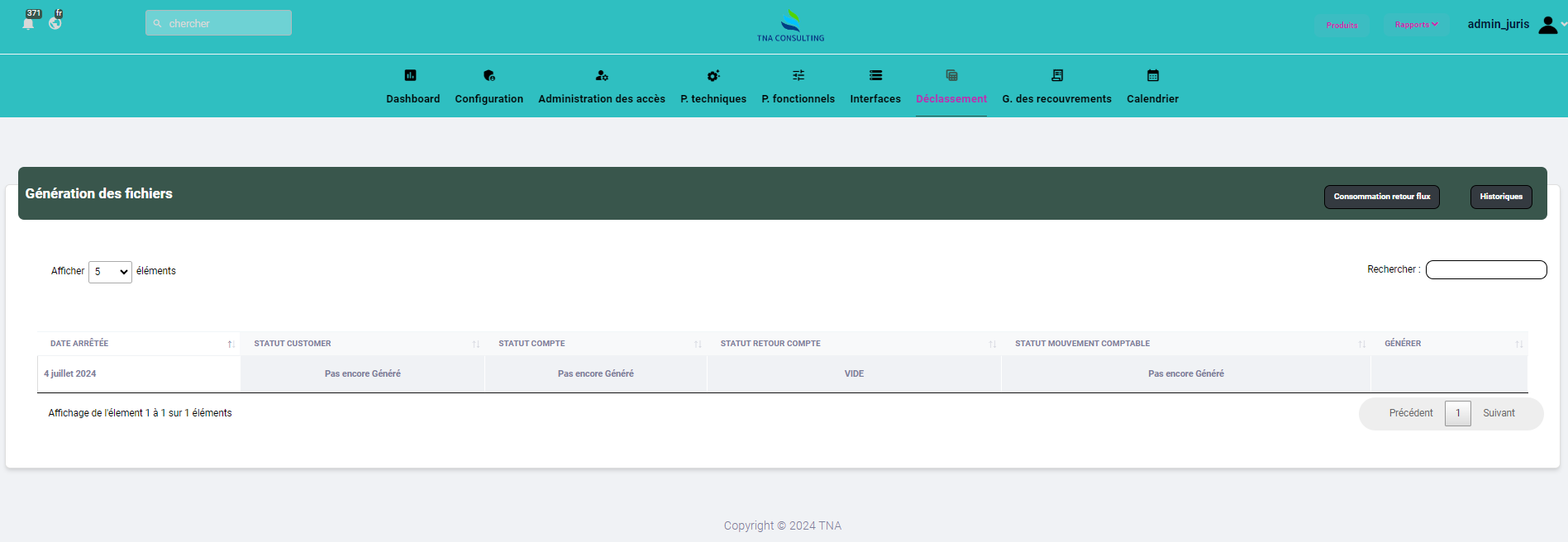The image size is (1568, 542).
Task: Click Consommation retour flux button
Action: click(1381, 197)
